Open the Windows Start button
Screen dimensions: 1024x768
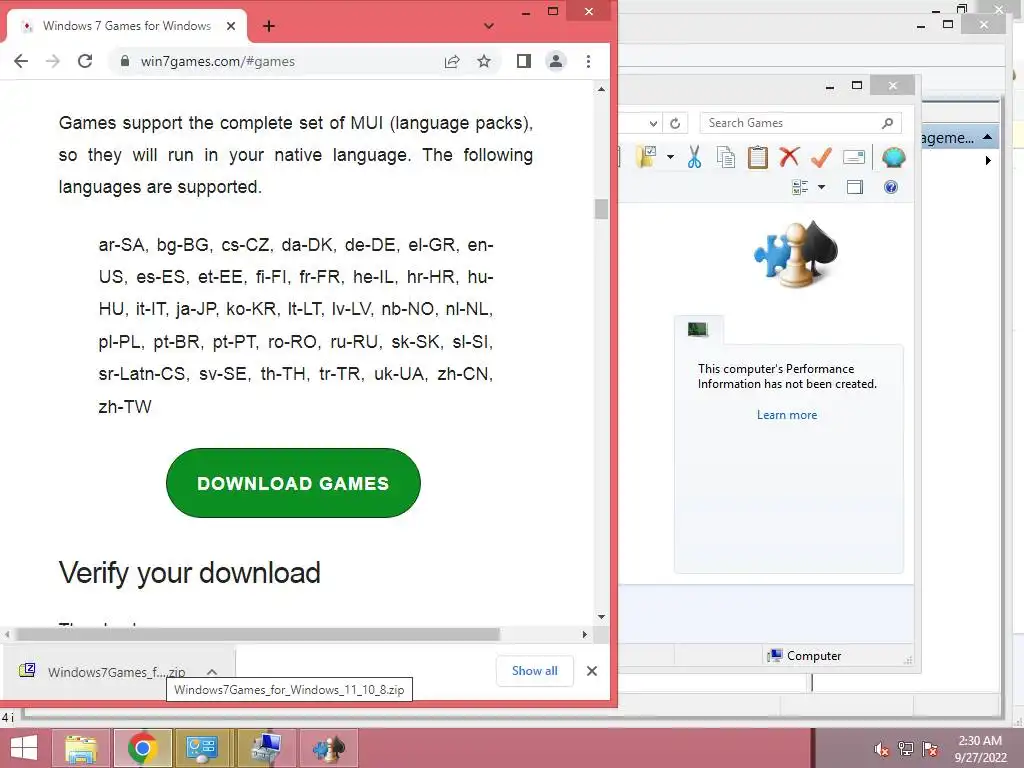tap(24, 748)
